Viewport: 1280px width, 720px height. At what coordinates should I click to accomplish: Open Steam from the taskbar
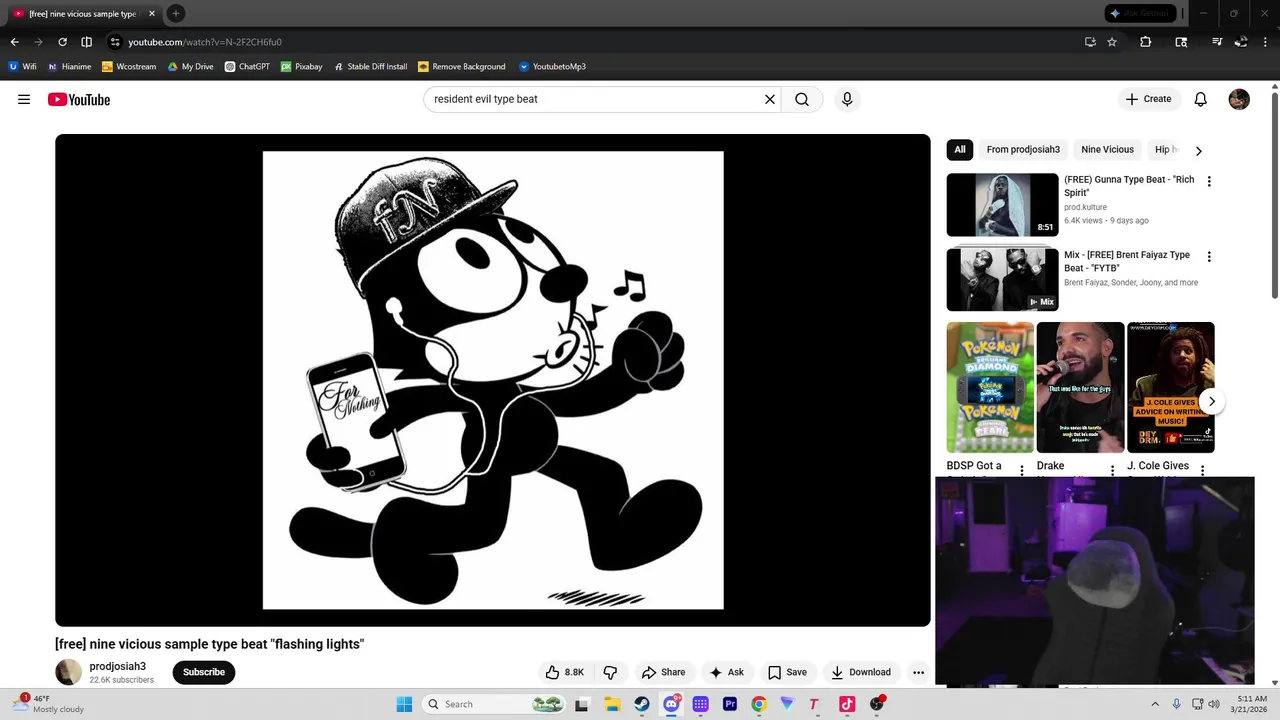pyautogui.click(x=642, y=704)
